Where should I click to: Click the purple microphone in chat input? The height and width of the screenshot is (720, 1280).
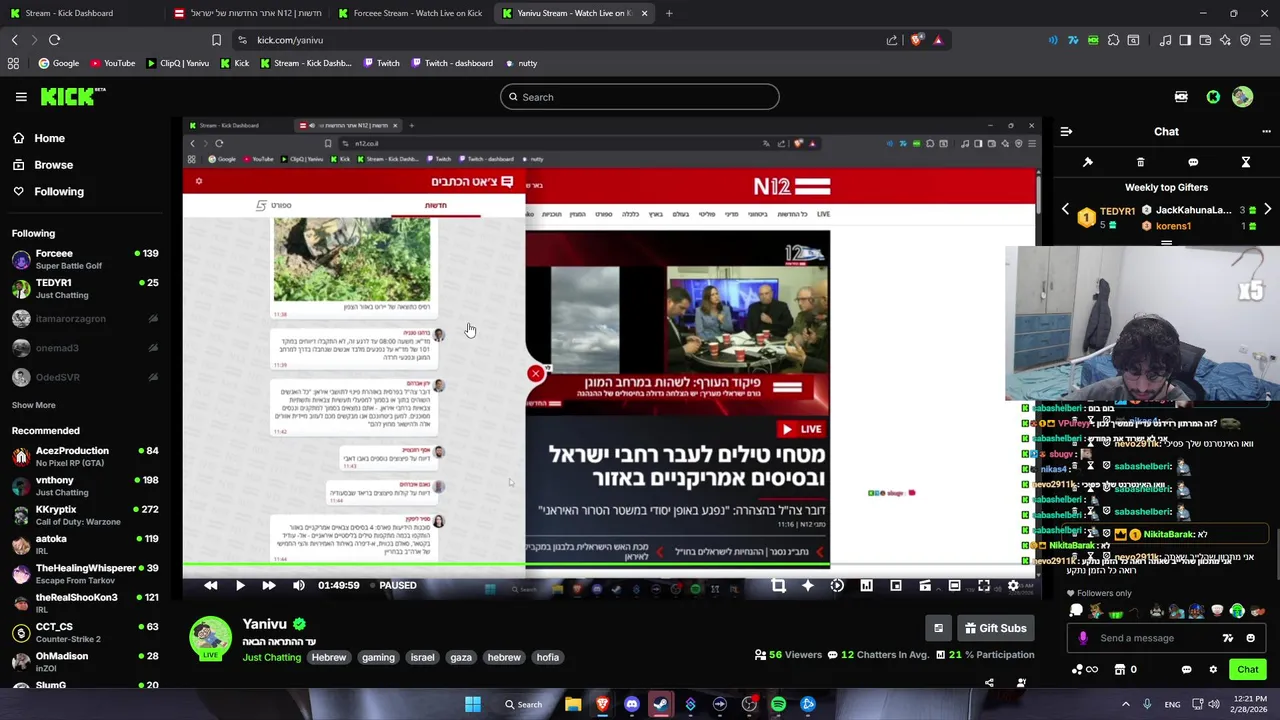click(1083, 638)
